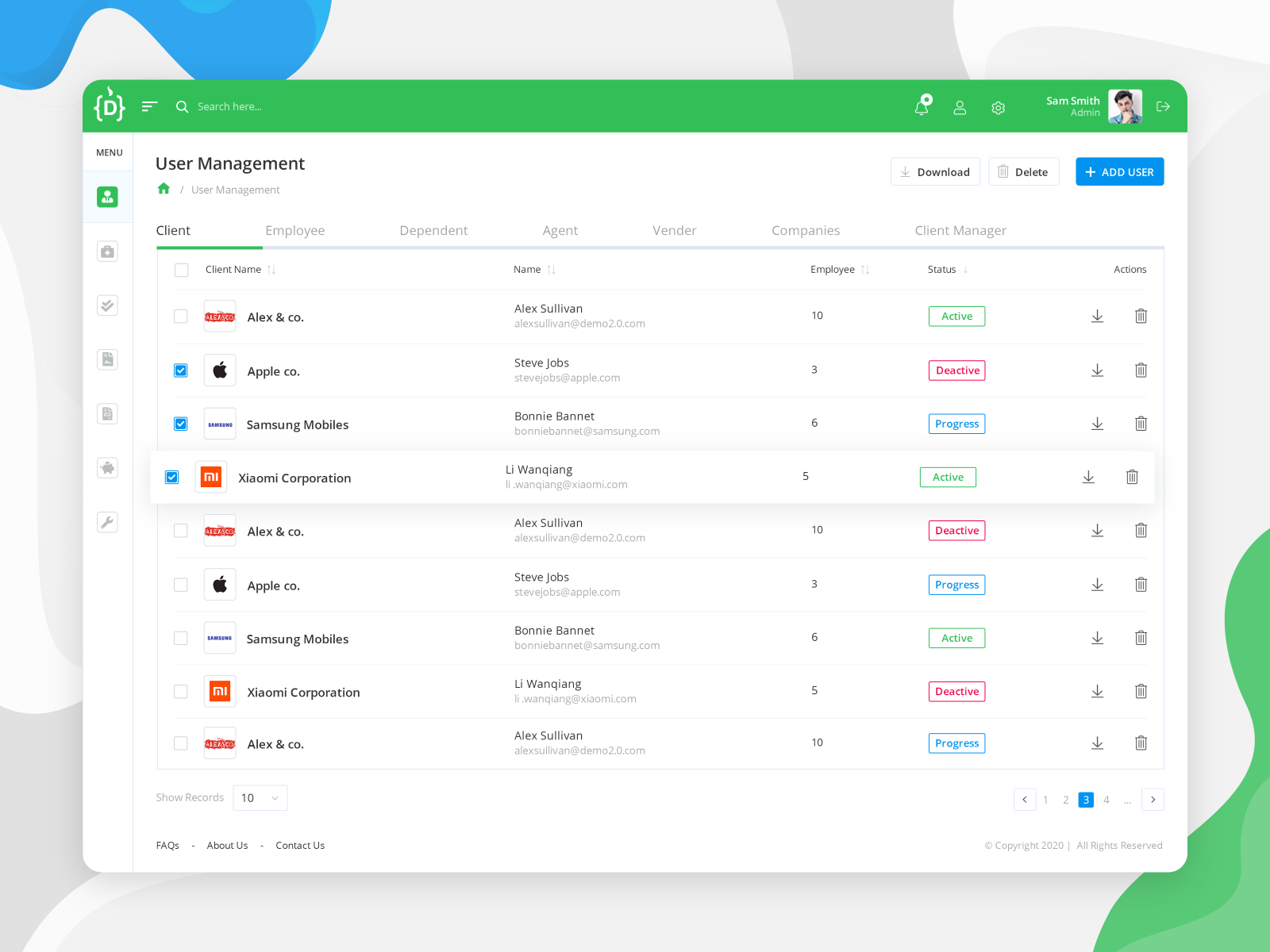Open the Contact Us link in footer
This screenshot has height=952, width=1270.
click(300, 845)
